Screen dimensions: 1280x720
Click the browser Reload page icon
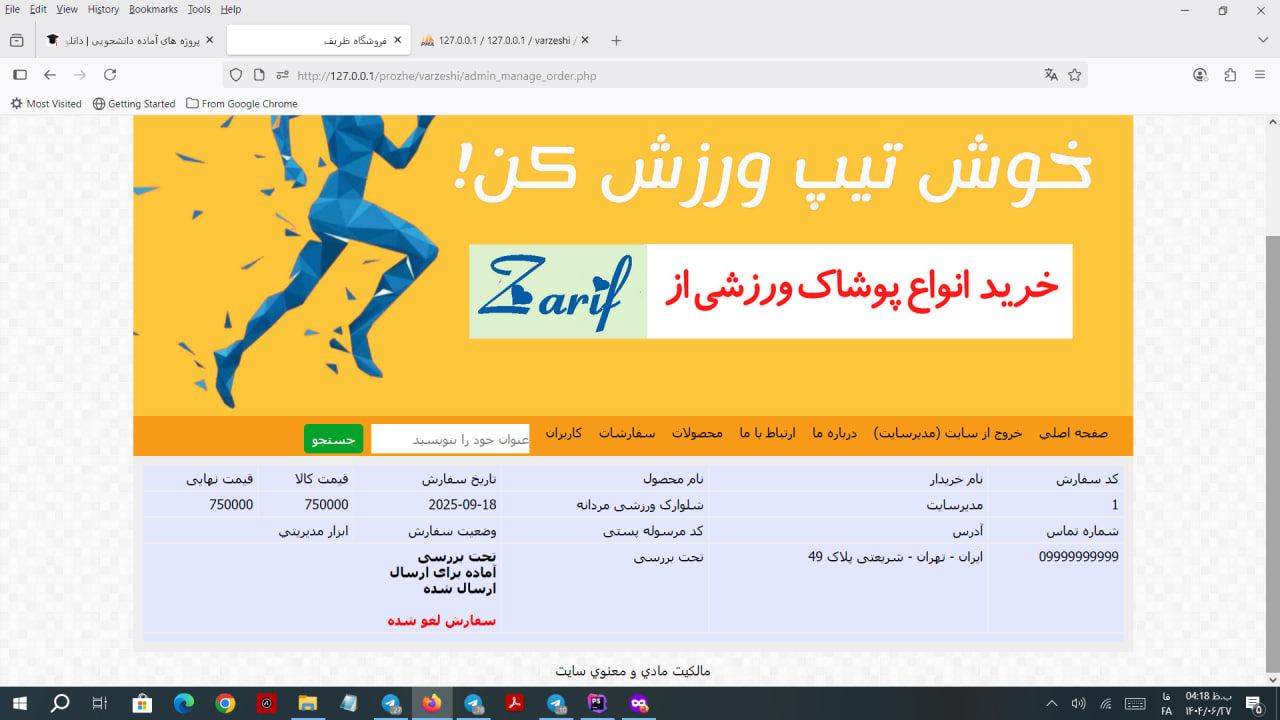click(x=110, y=75)
